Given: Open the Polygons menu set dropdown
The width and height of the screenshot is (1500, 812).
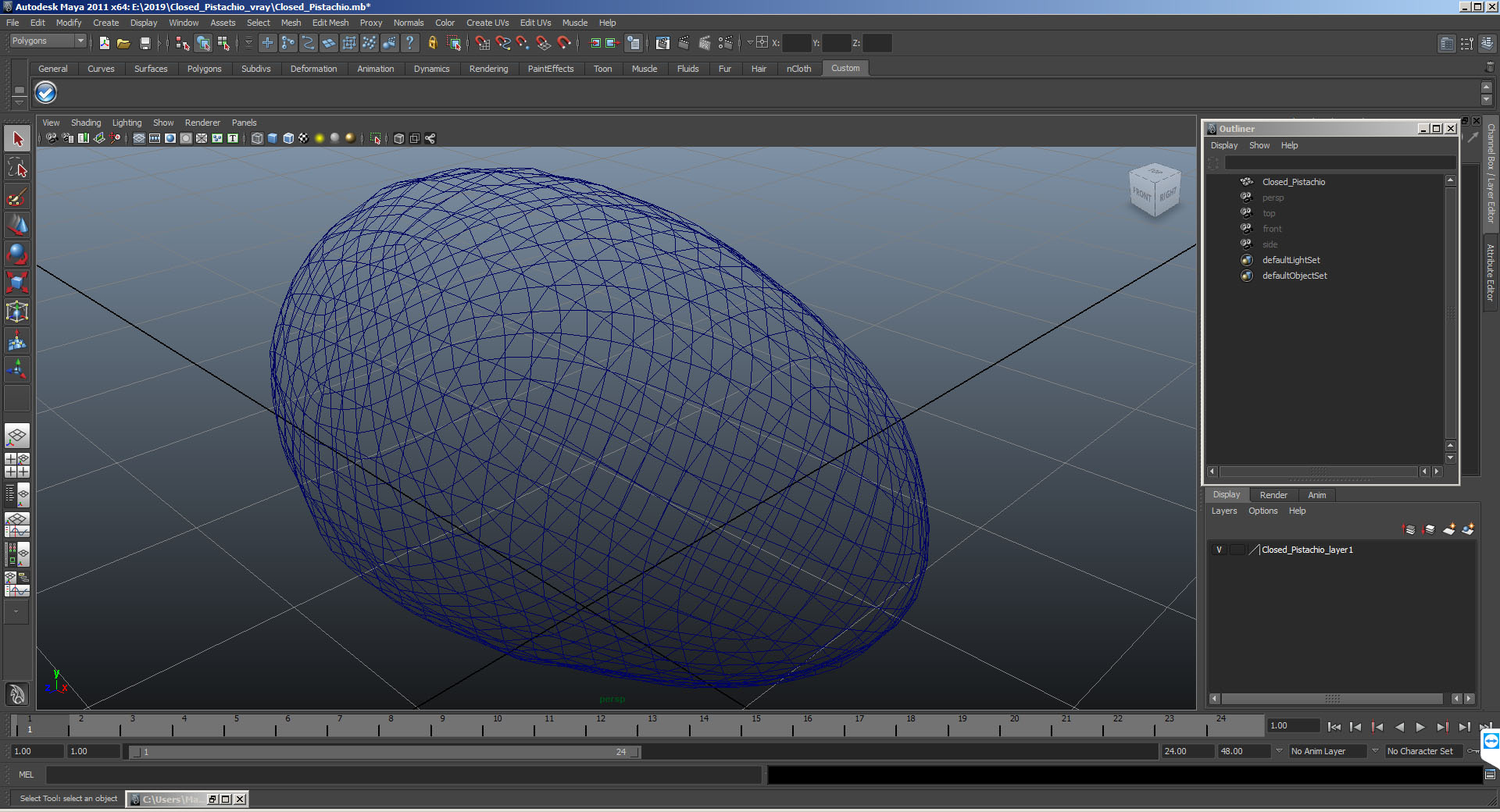Looking at the screenshot, I should (48, 41).
